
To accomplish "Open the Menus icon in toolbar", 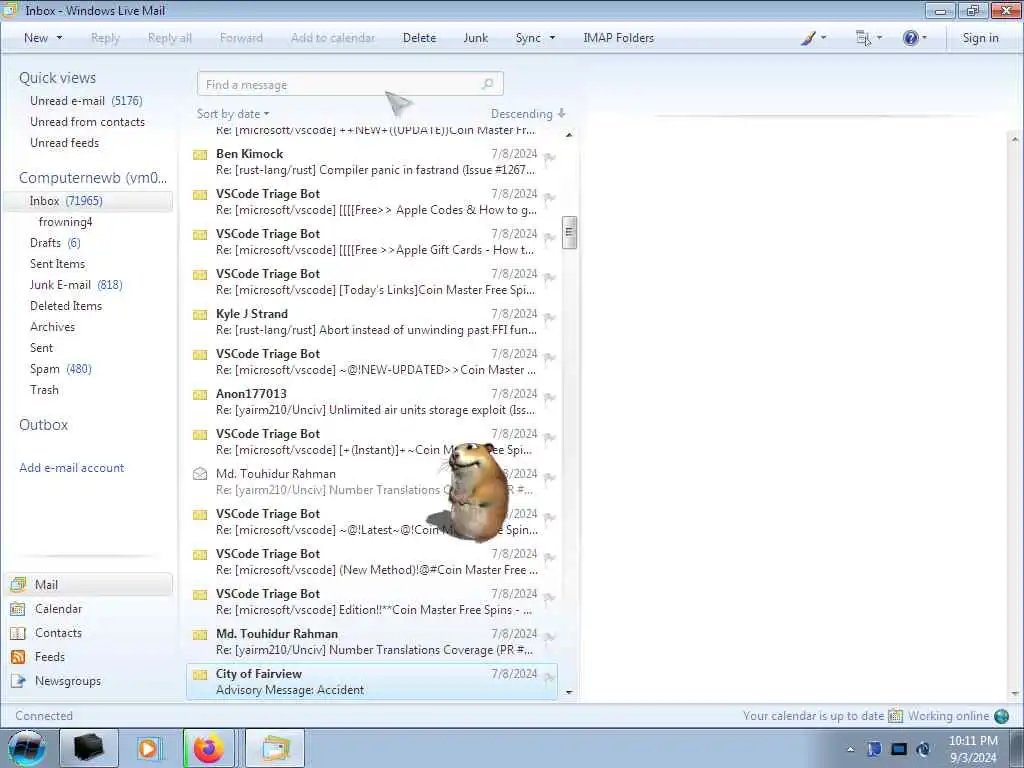I will click(x=863, y=38).
